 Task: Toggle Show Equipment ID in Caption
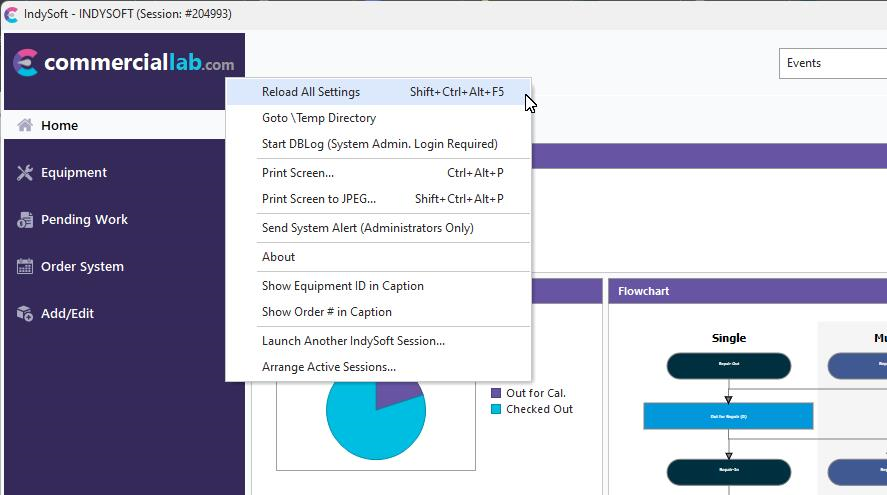(342, 286)
